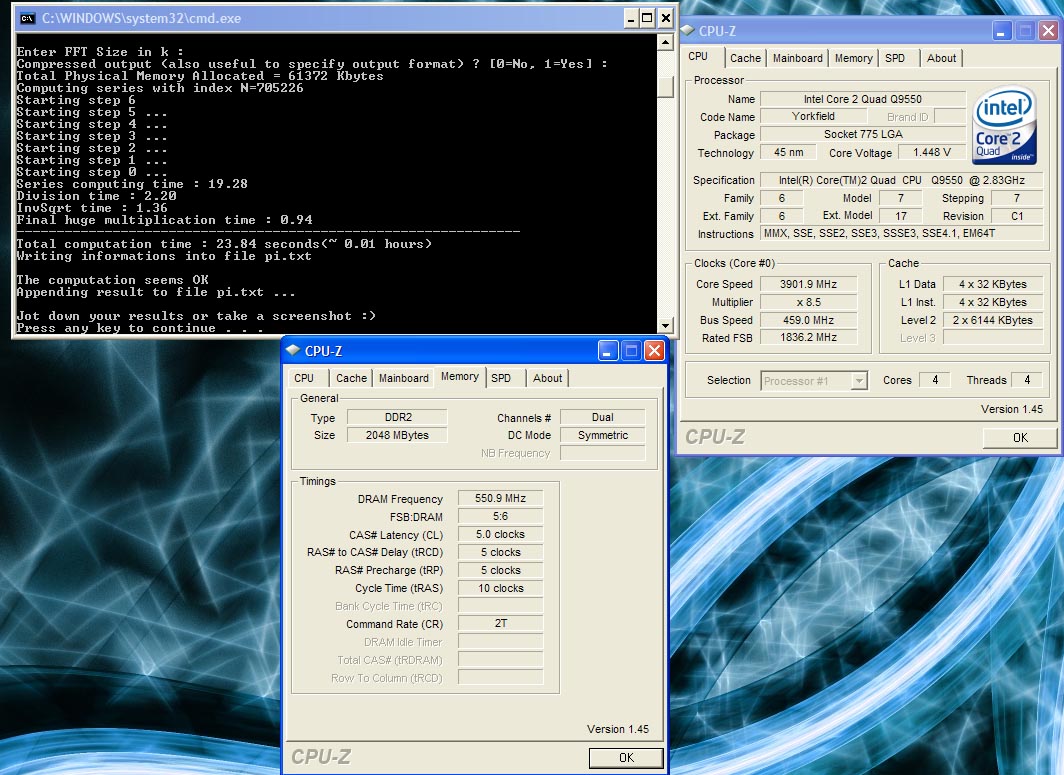The width and height of the screenshot is (1064, 775).
Task: Click the L1 Data cache value
Action: [992, 284]
